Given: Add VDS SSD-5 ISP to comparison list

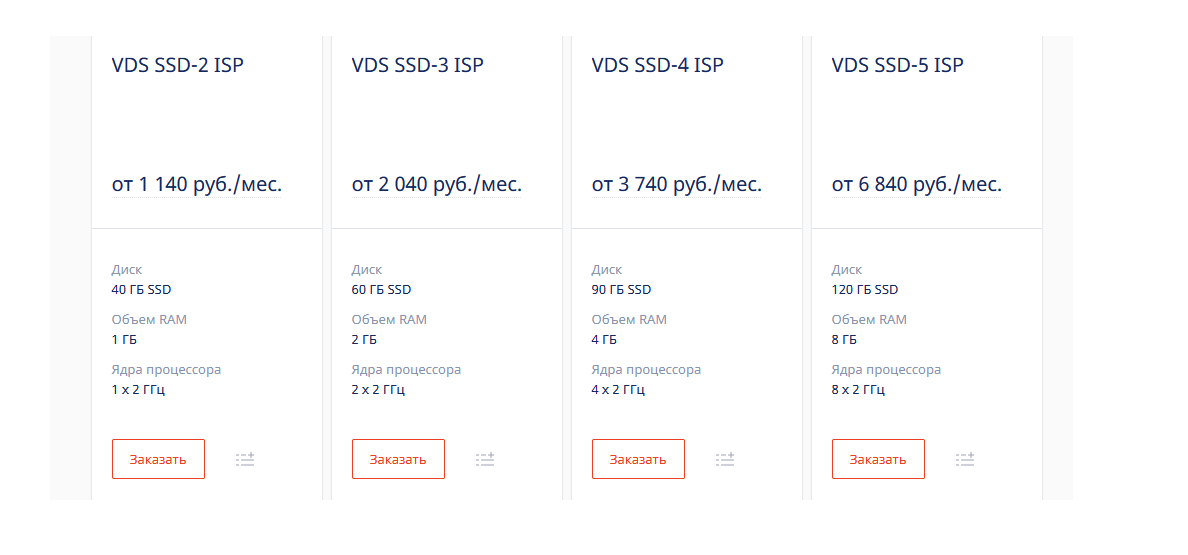Looking at the screenshot, I should tap(964, 459).
